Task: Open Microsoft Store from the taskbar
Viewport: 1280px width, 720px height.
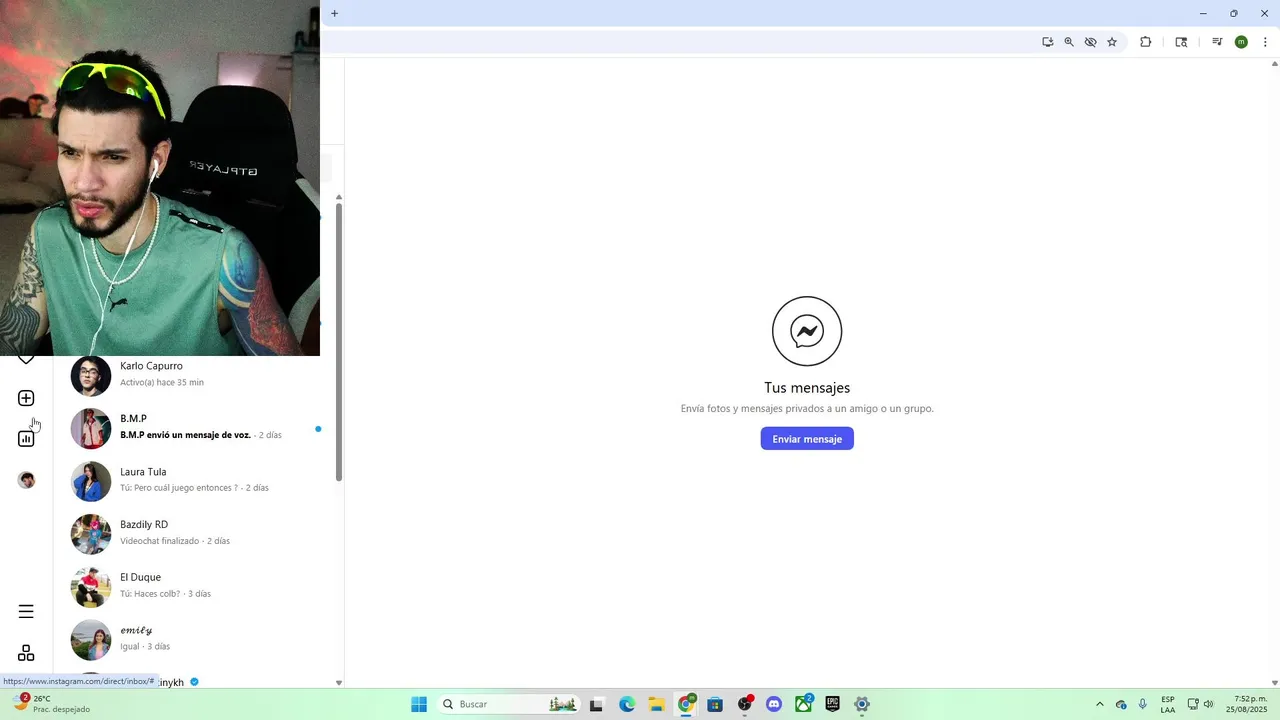Action: [x=715, y=704]
